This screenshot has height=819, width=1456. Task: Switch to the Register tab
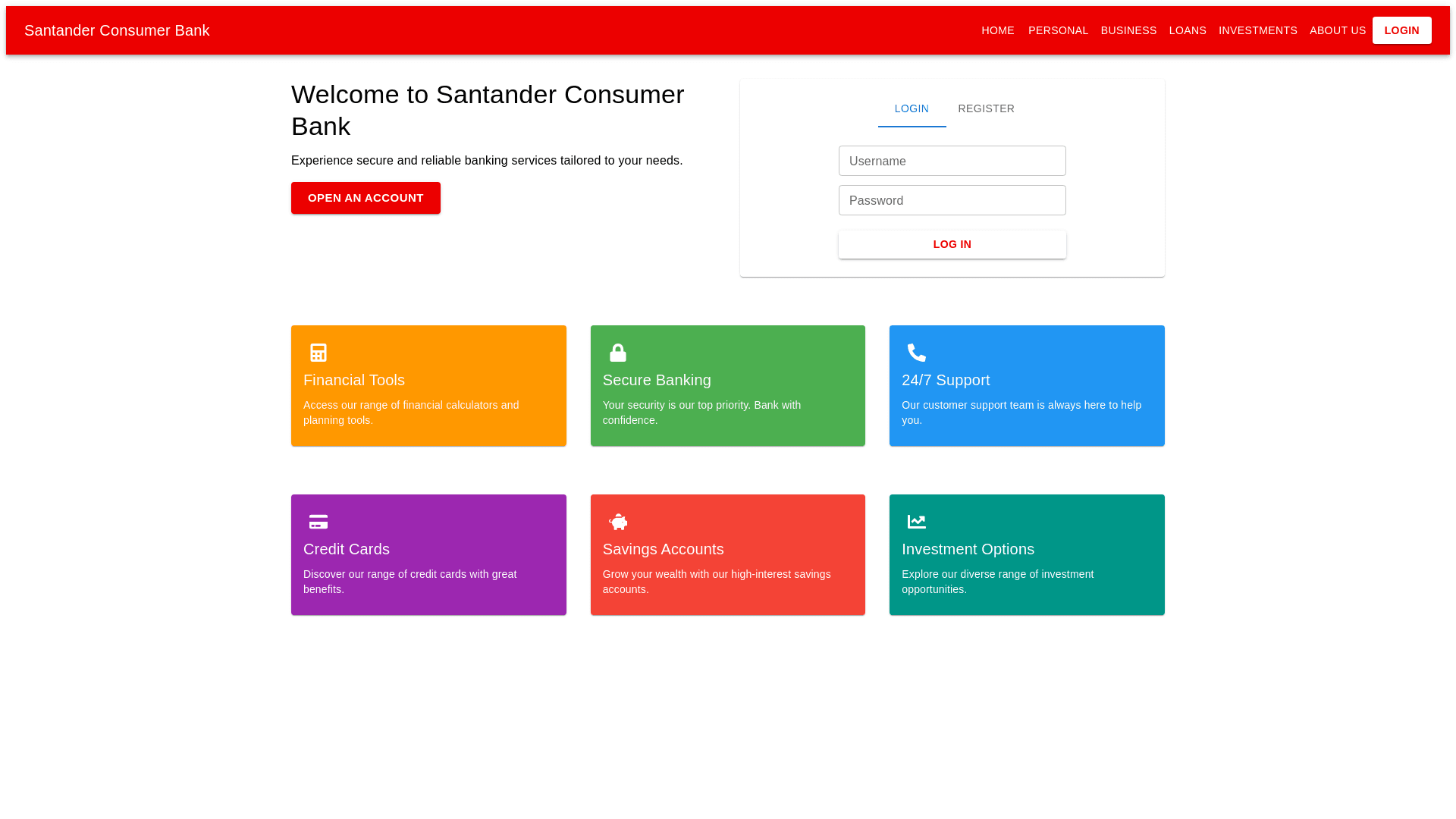pyautogui.click(x=986, y=109)
